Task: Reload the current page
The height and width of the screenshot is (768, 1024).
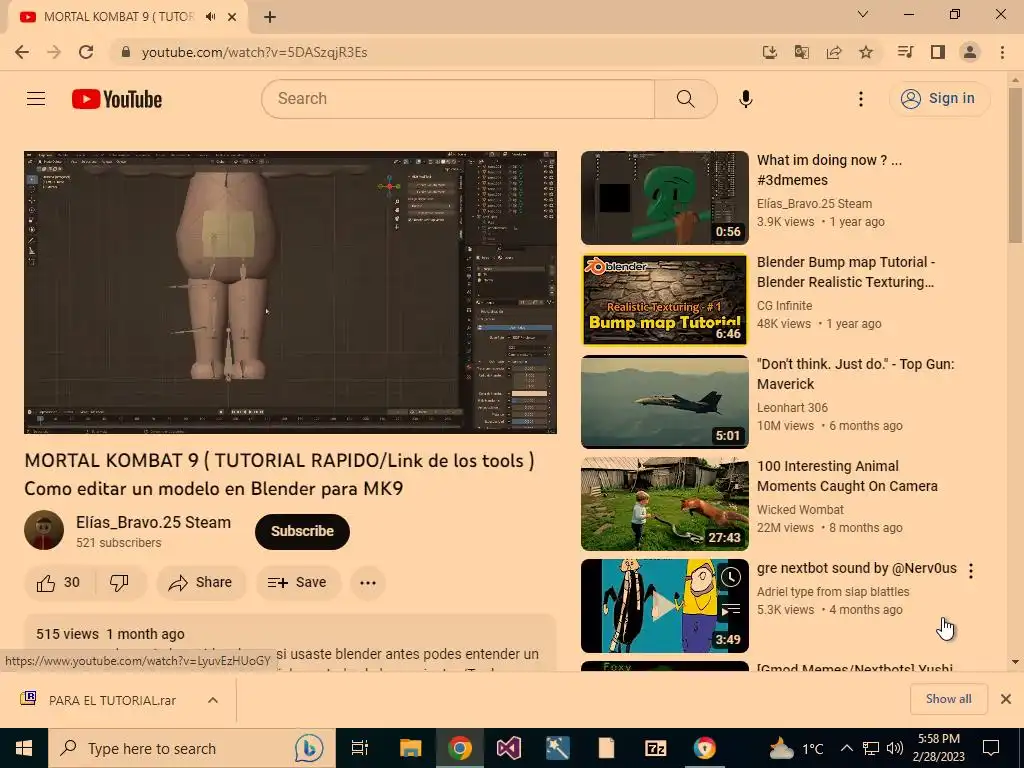Action: 86,52
